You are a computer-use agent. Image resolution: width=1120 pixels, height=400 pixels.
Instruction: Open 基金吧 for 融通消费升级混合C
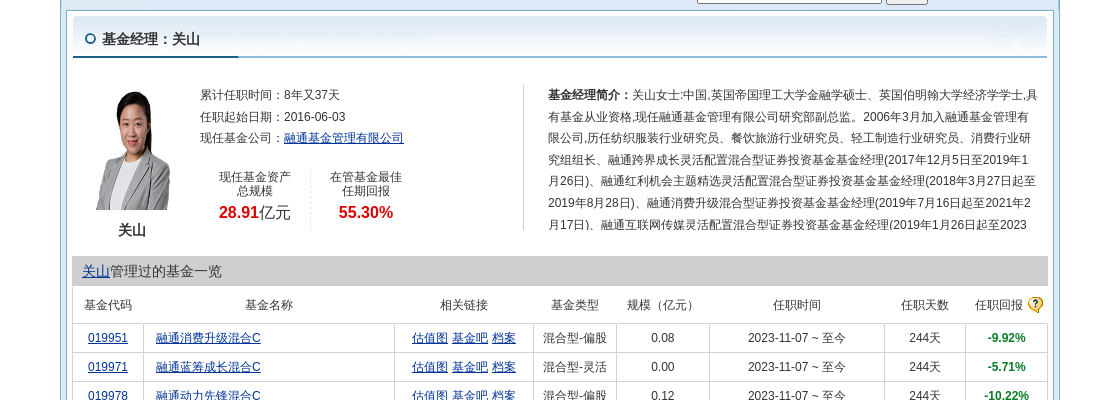[469, 338]
